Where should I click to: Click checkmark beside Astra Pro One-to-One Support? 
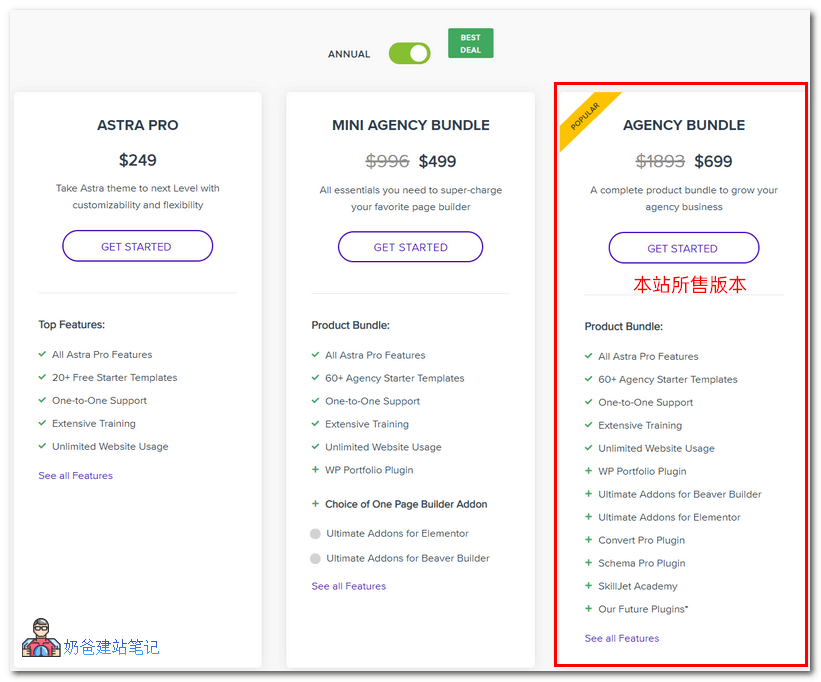42,400
